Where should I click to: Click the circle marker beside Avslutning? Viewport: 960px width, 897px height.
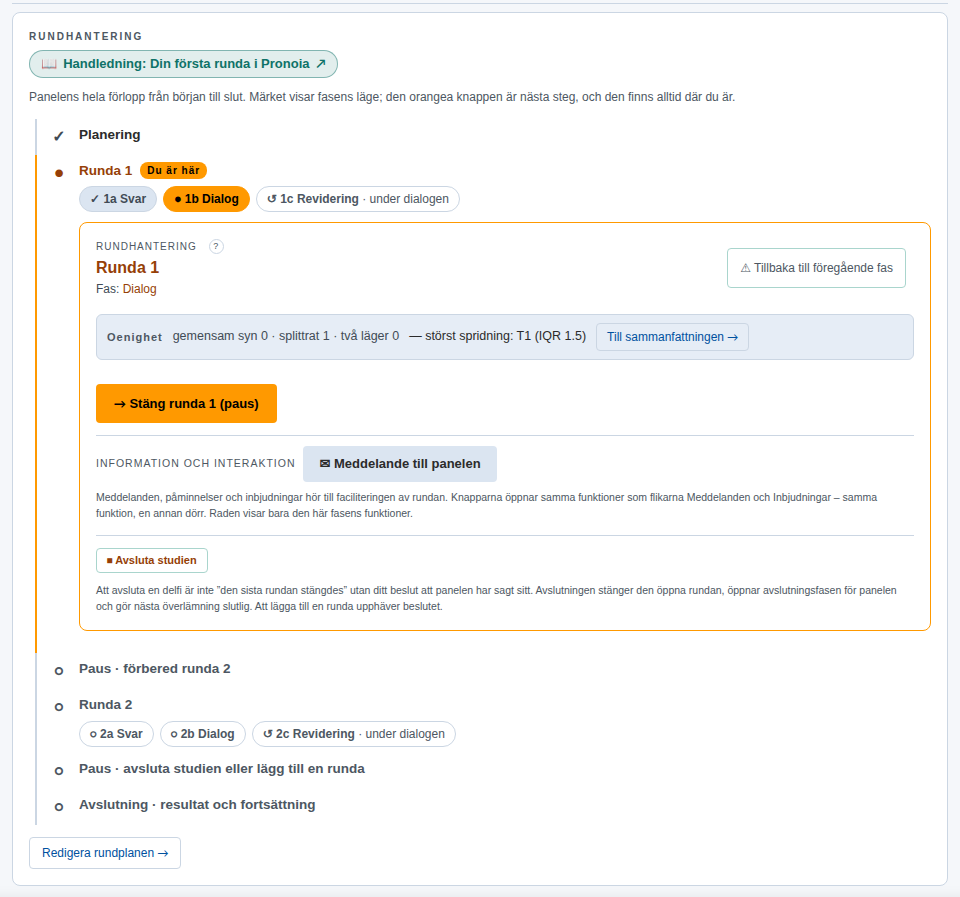(59, 808)
